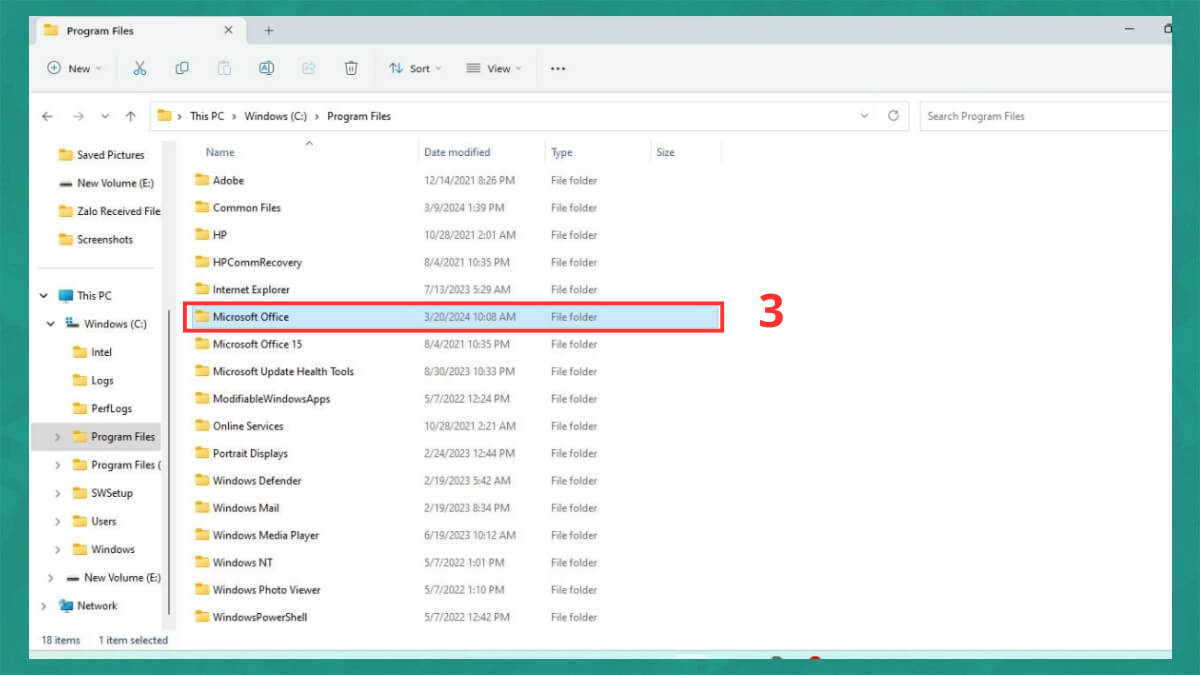1200x675 pixels.
Task: Select the Portrait Displays folder
Action: coord(250,453)
